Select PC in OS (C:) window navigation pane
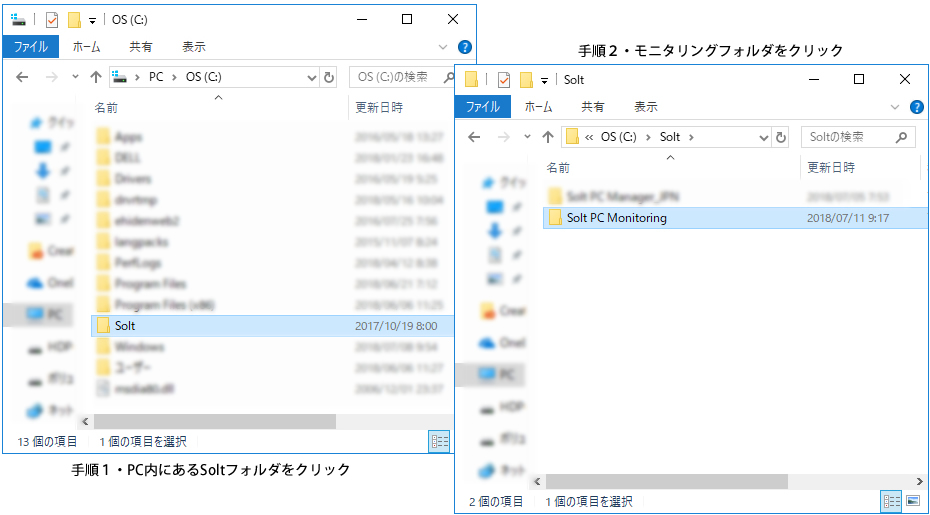This screenshot has width=930, height=515. tap(46, 314)
